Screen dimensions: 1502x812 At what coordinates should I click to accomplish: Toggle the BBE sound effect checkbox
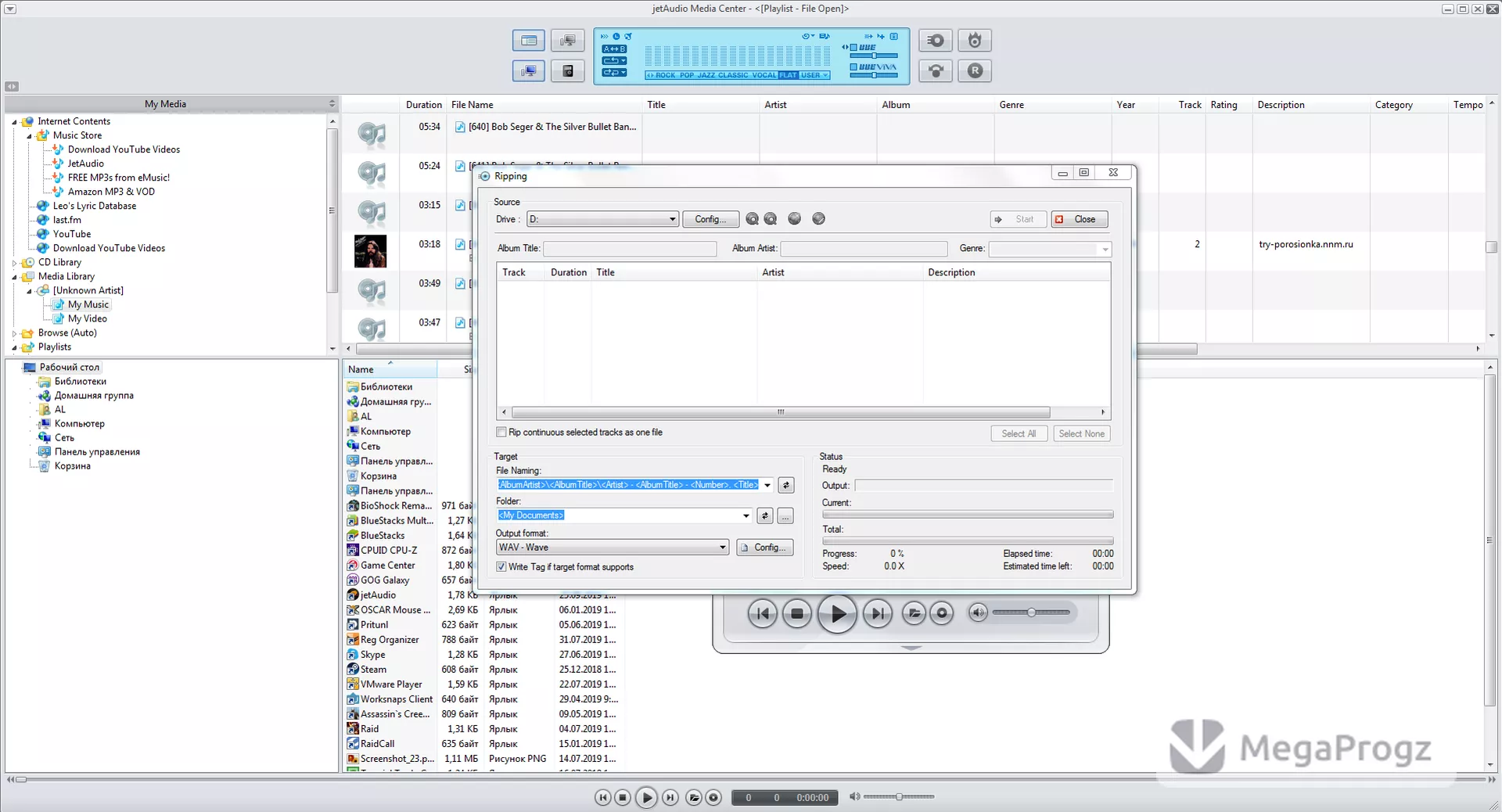(853, 48)
